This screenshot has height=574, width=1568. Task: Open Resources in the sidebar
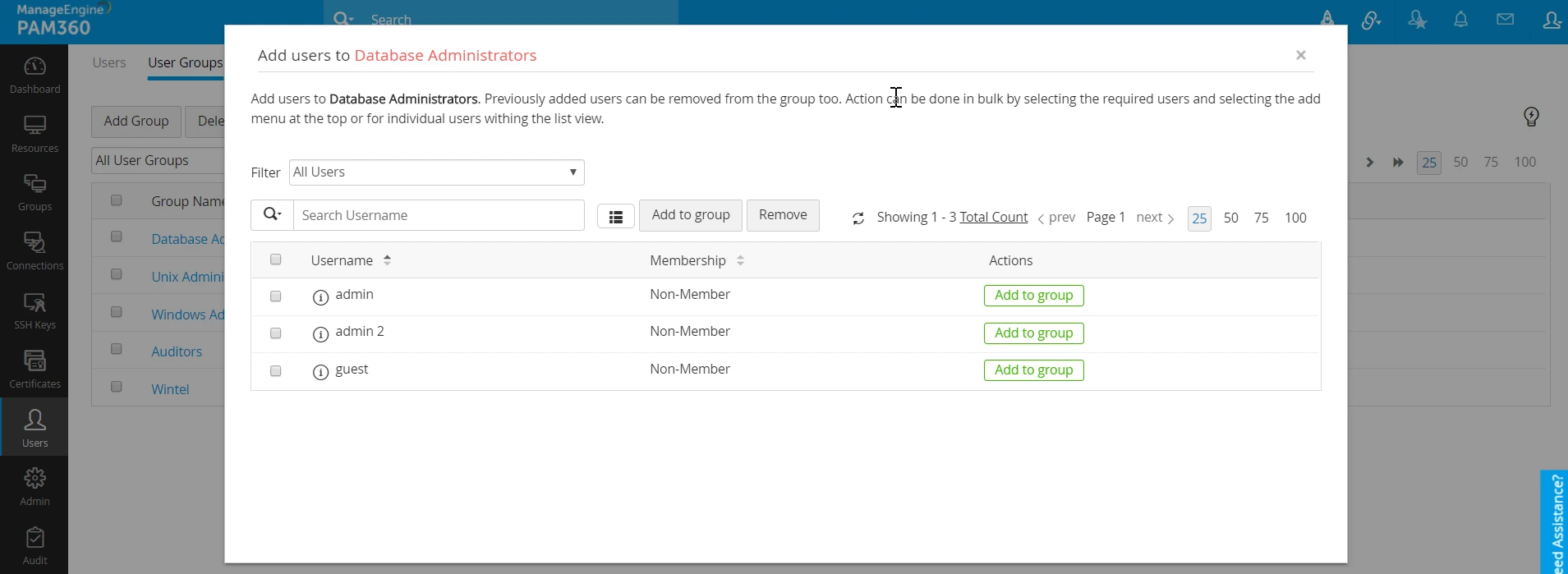pos(34,134)
